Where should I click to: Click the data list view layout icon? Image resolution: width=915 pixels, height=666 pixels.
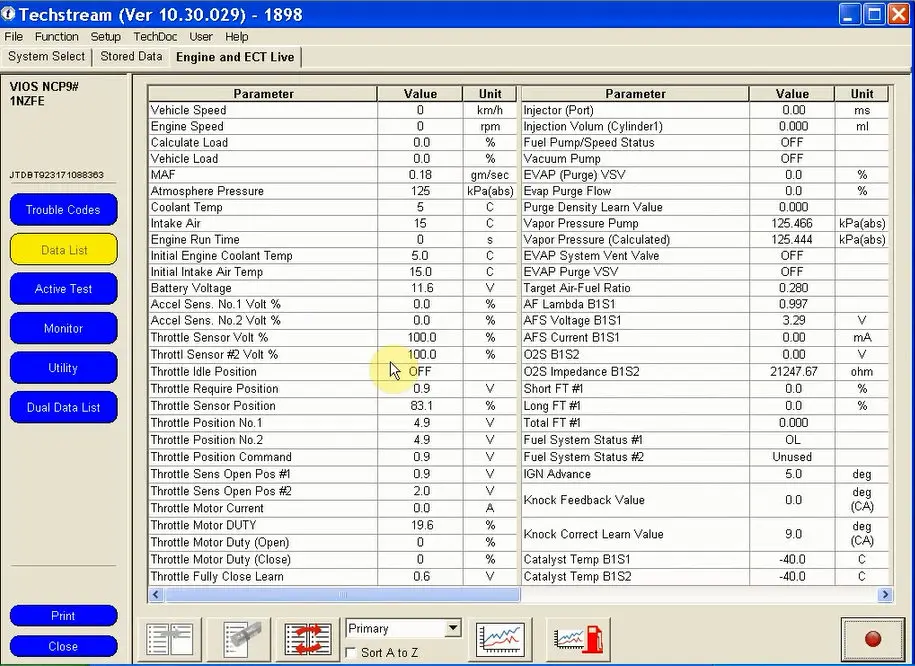[170, 639]
